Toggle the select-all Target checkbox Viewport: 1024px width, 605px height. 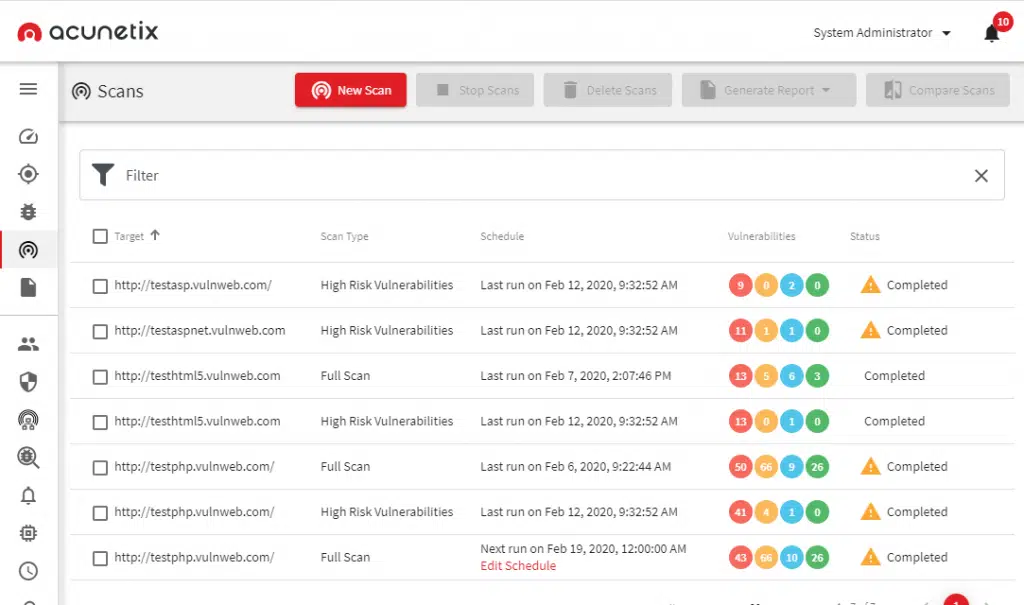tap(100, 236)
